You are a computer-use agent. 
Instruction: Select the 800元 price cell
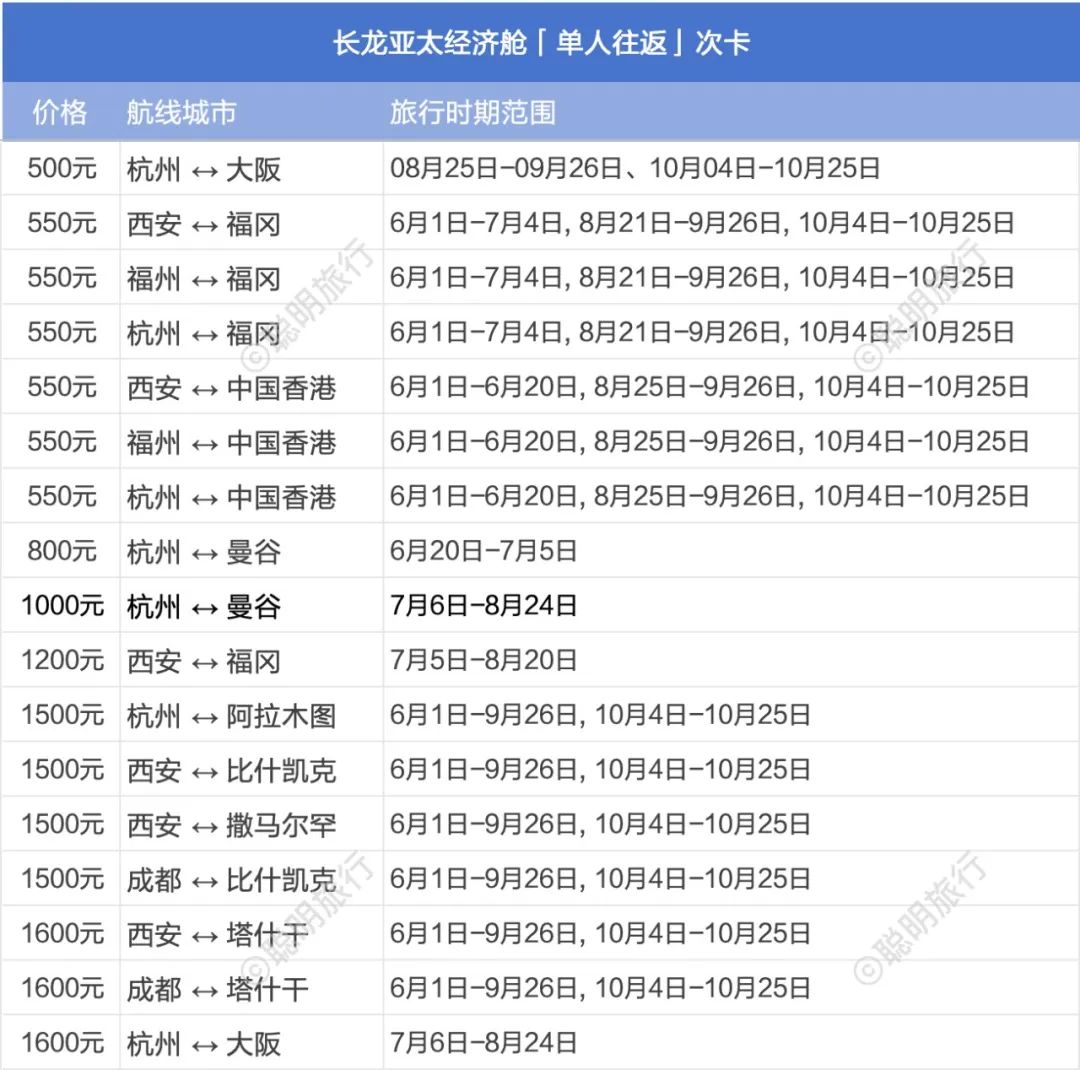pos(62,550)
